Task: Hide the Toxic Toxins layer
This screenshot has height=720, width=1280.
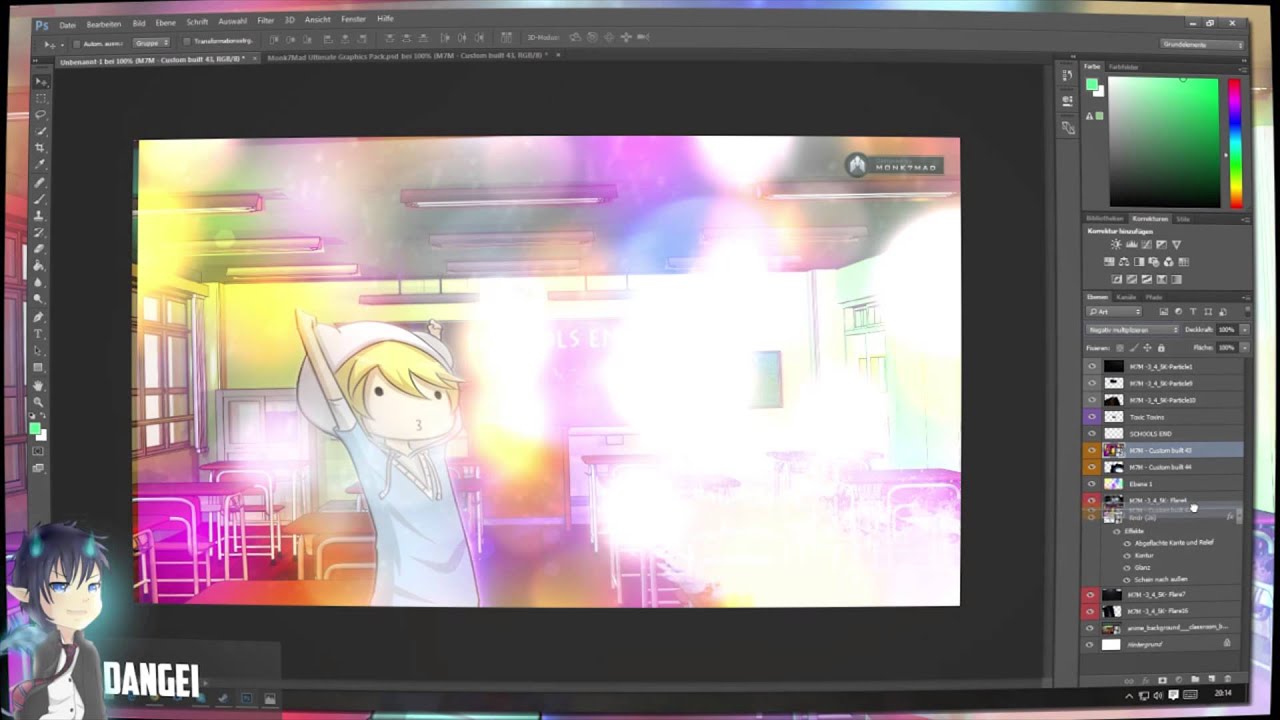Action: coord(1092,417)
